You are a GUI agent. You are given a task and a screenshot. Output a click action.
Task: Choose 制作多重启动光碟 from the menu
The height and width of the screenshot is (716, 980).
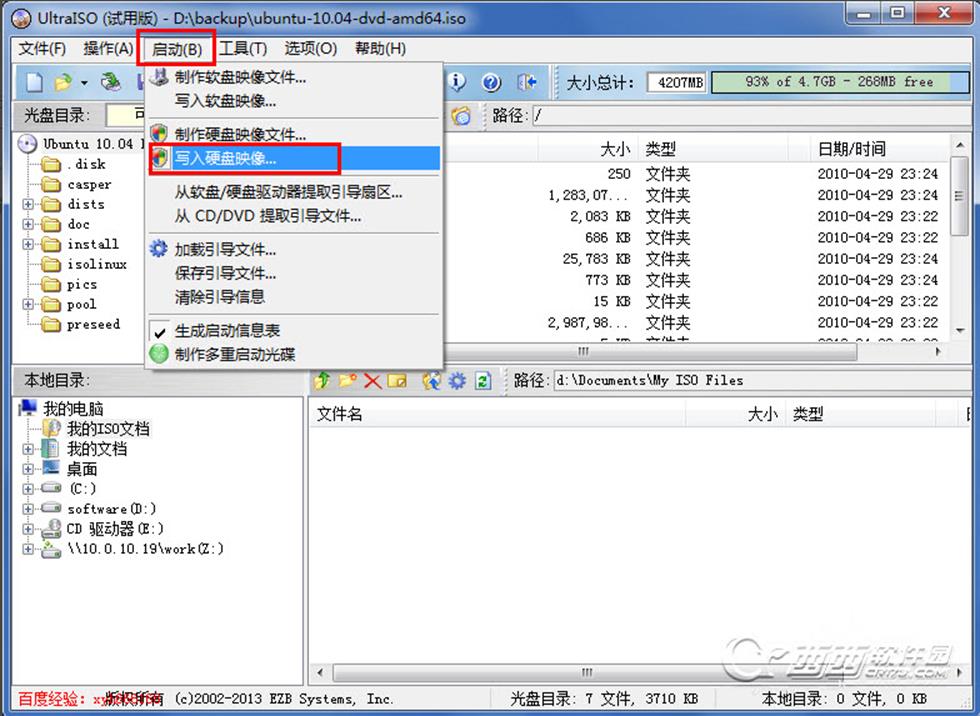pos(234,354)
